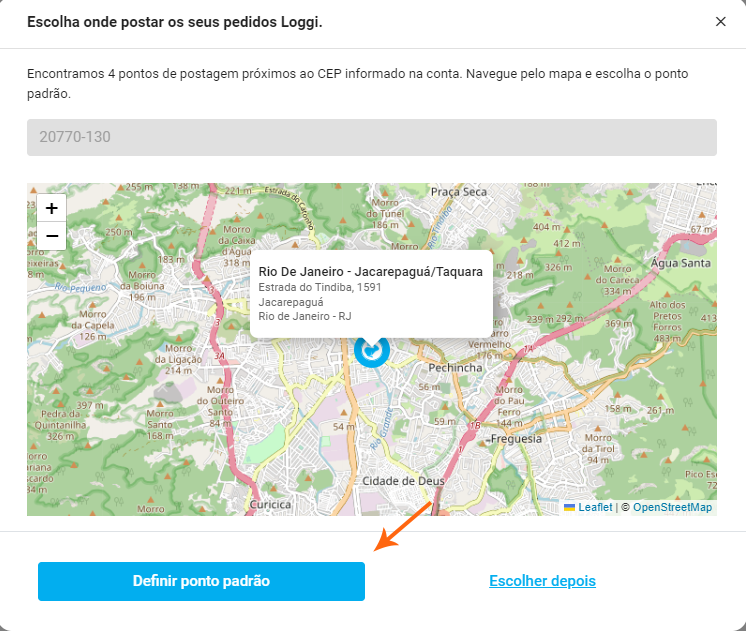746x631 pixels.
Task: Choose the Escolher depois link
Action: pyautogui.click(x=542, y=581)
